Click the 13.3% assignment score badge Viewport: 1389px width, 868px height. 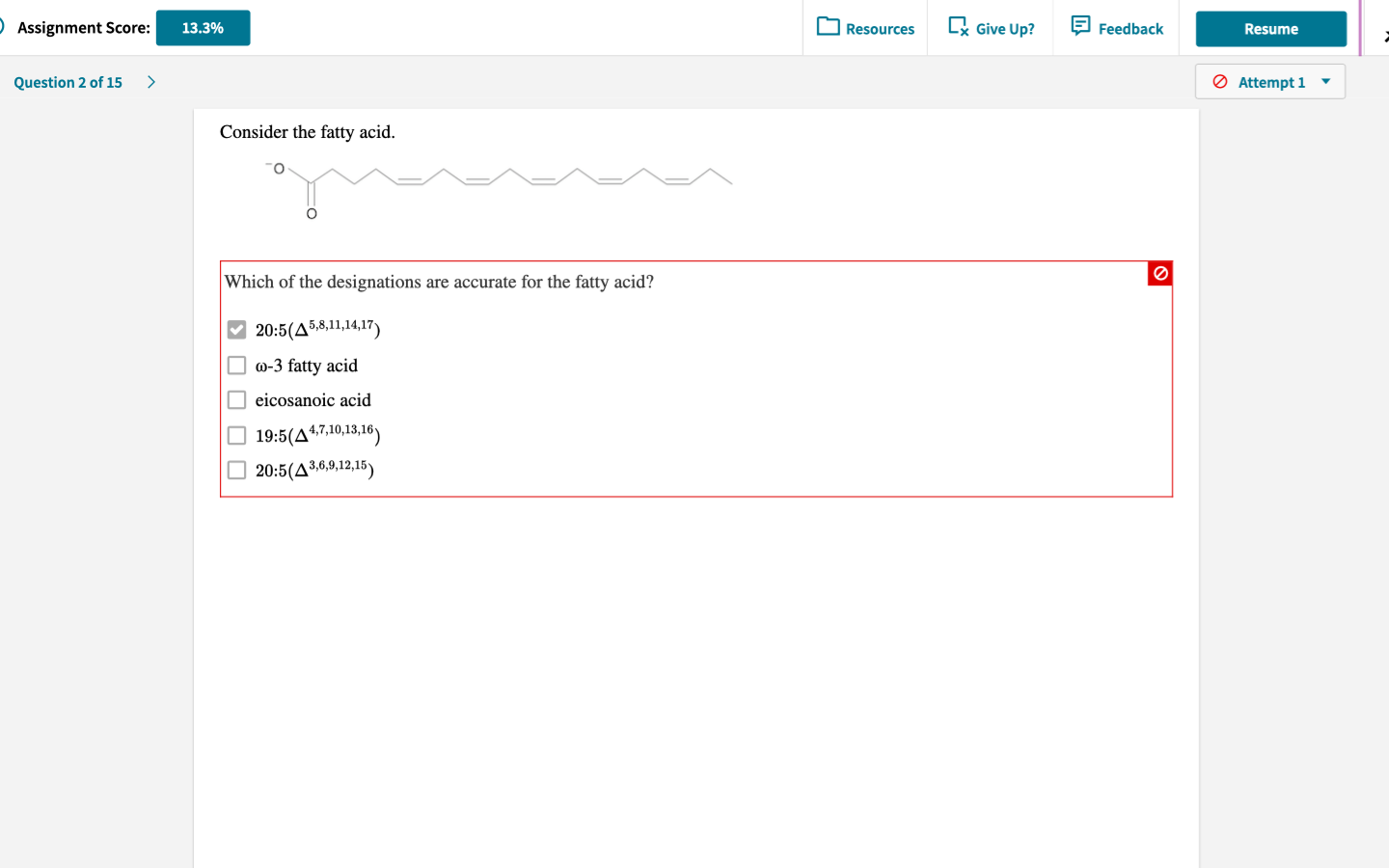pos(203,27)
